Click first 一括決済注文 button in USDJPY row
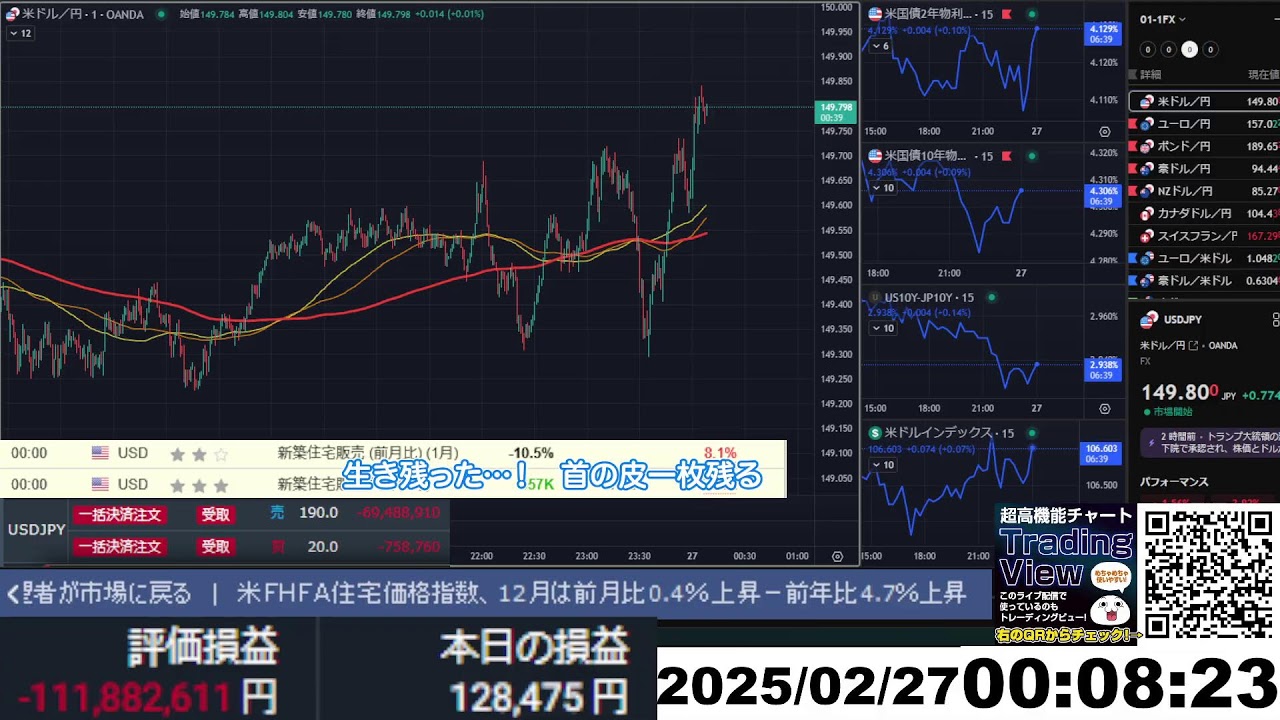Image resolution: width=1280 pixels, height=720 pixels. 119,515
